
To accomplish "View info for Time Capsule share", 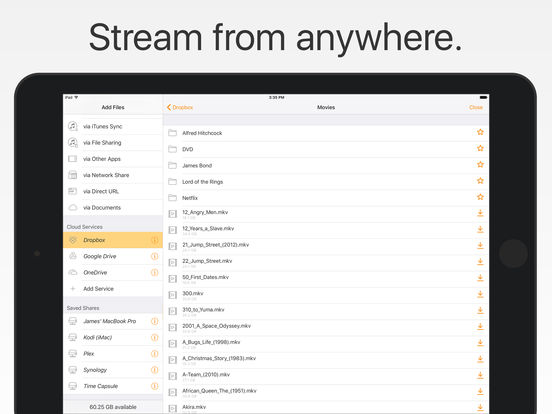I will click(x=155, y=386).
